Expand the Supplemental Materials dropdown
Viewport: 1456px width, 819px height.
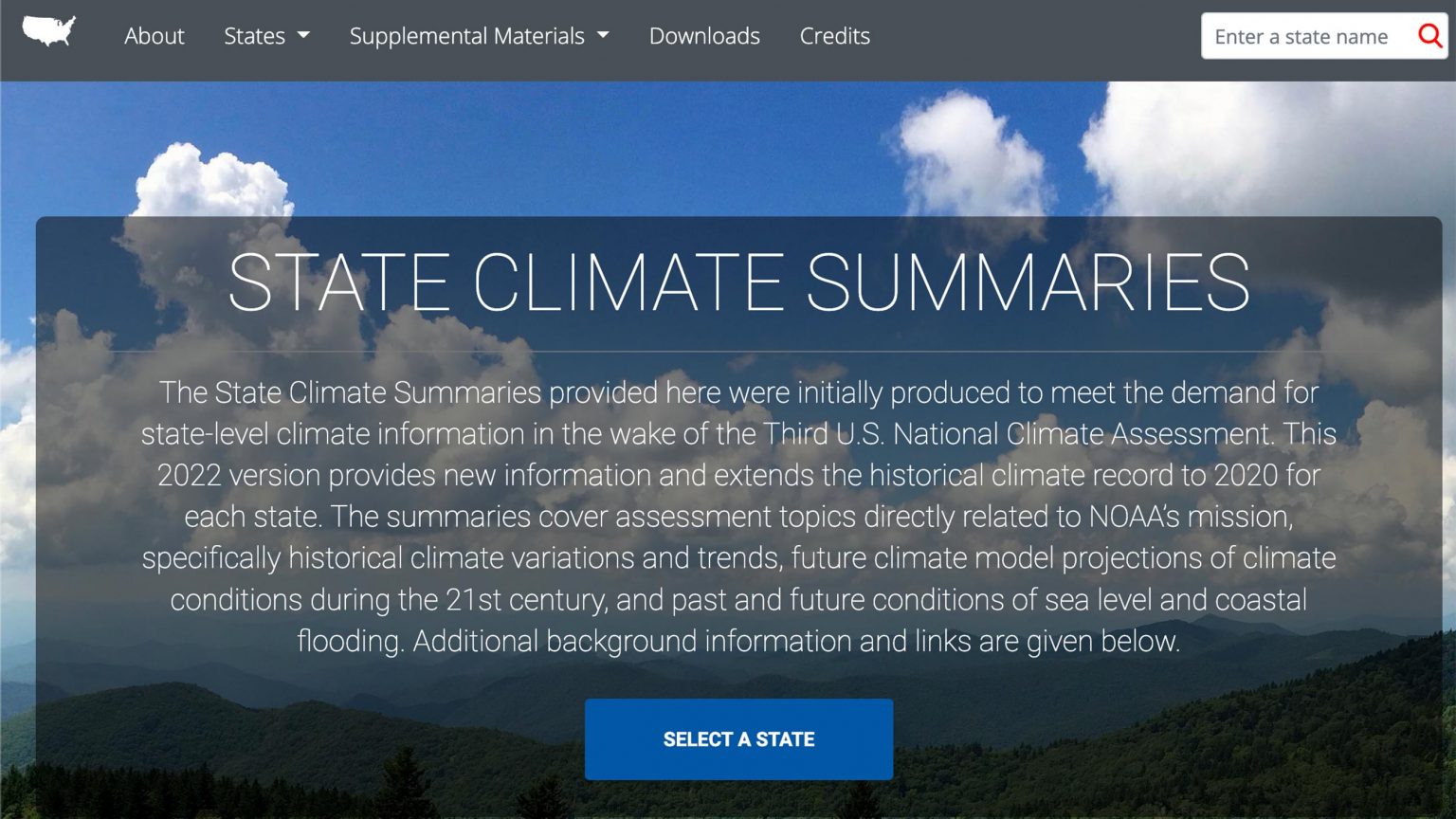479,36
